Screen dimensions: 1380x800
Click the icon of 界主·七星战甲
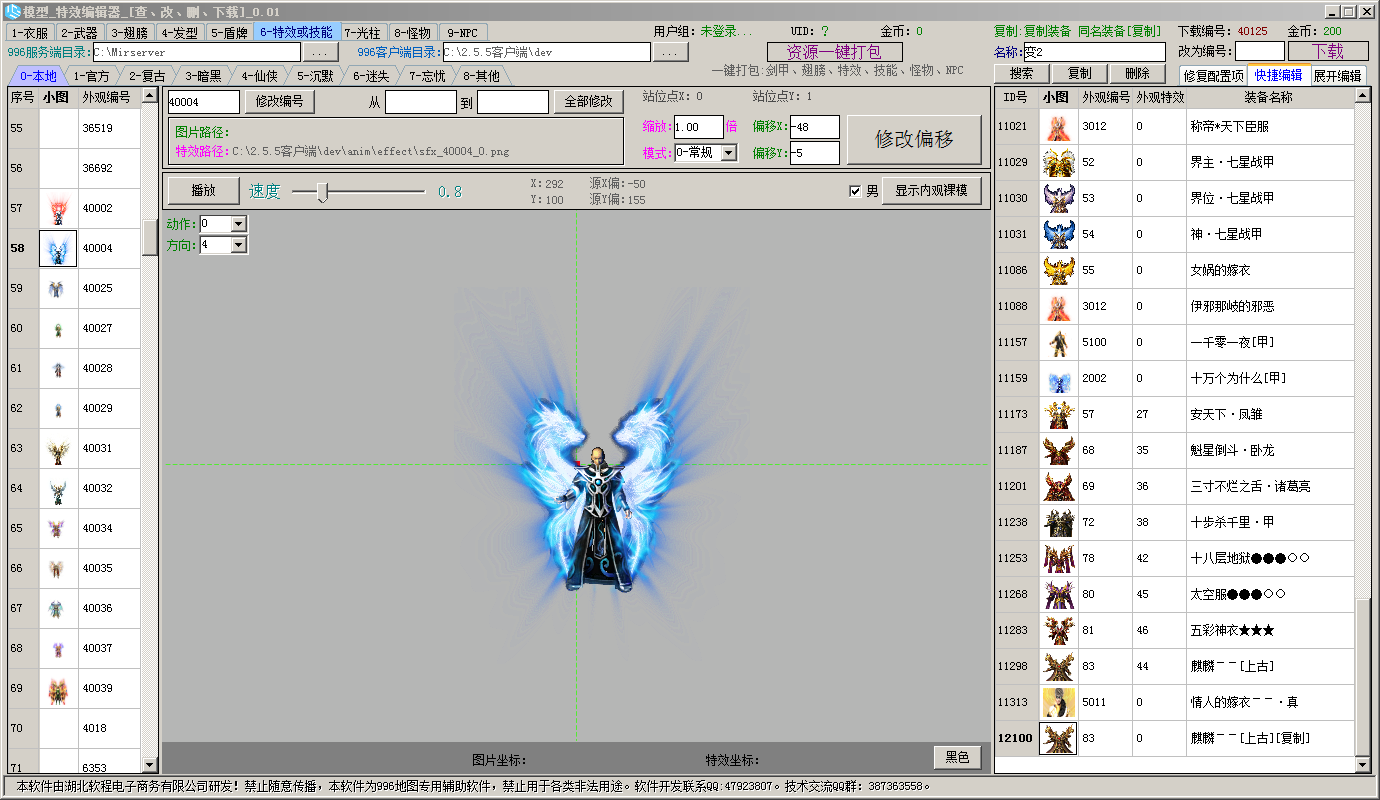click(x=1058, y=162)
